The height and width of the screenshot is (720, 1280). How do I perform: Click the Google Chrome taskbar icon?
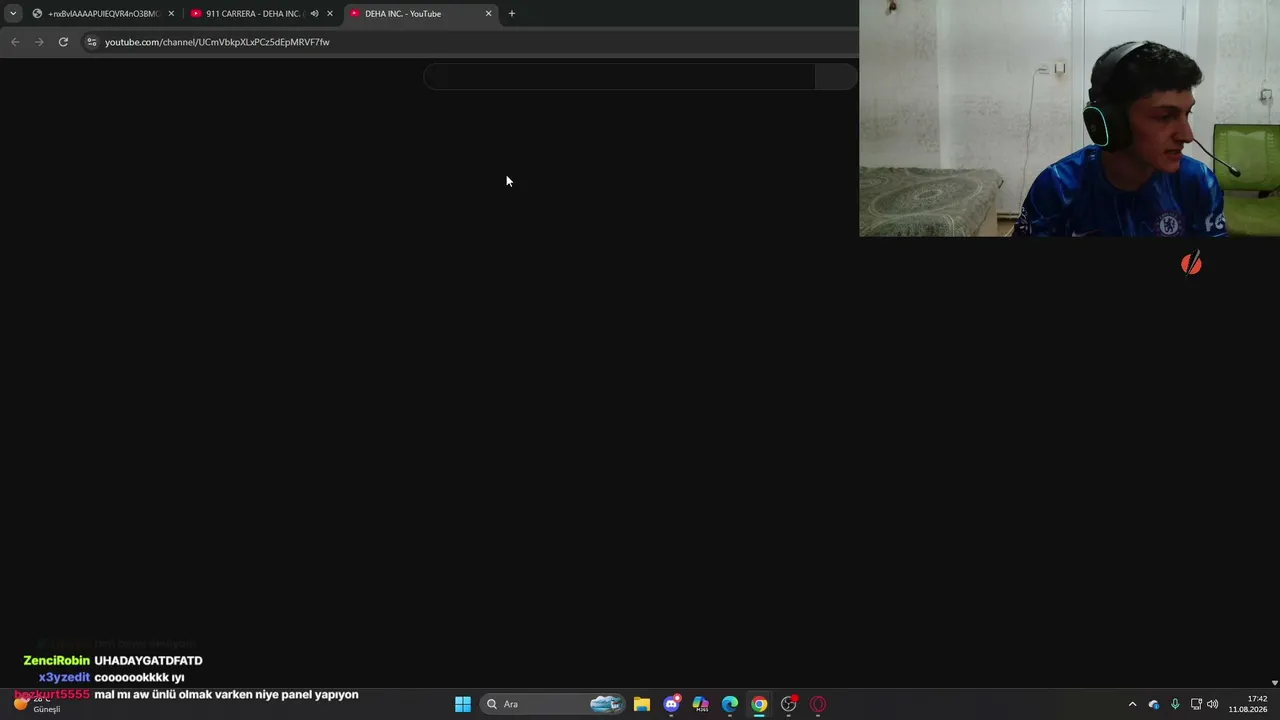[759, 704]
